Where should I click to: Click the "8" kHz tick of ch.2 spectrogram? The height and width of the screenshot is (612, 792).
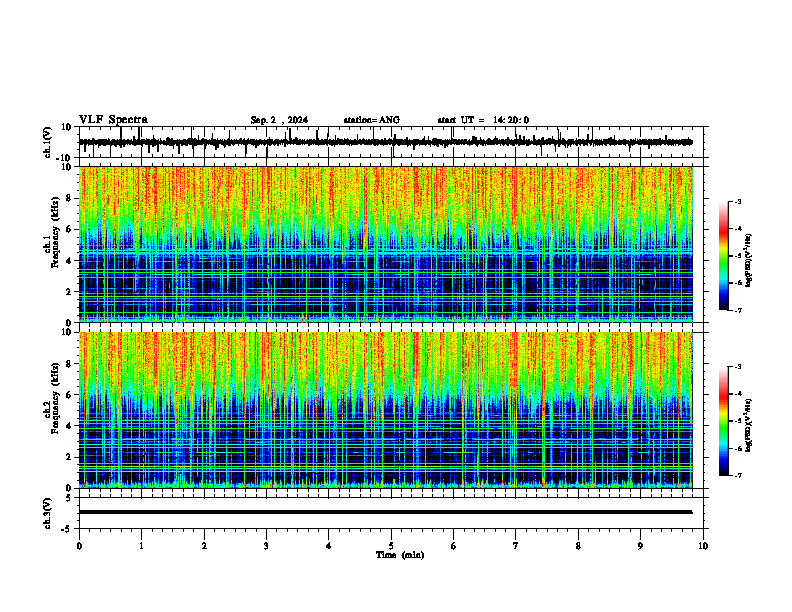point(69,364)
